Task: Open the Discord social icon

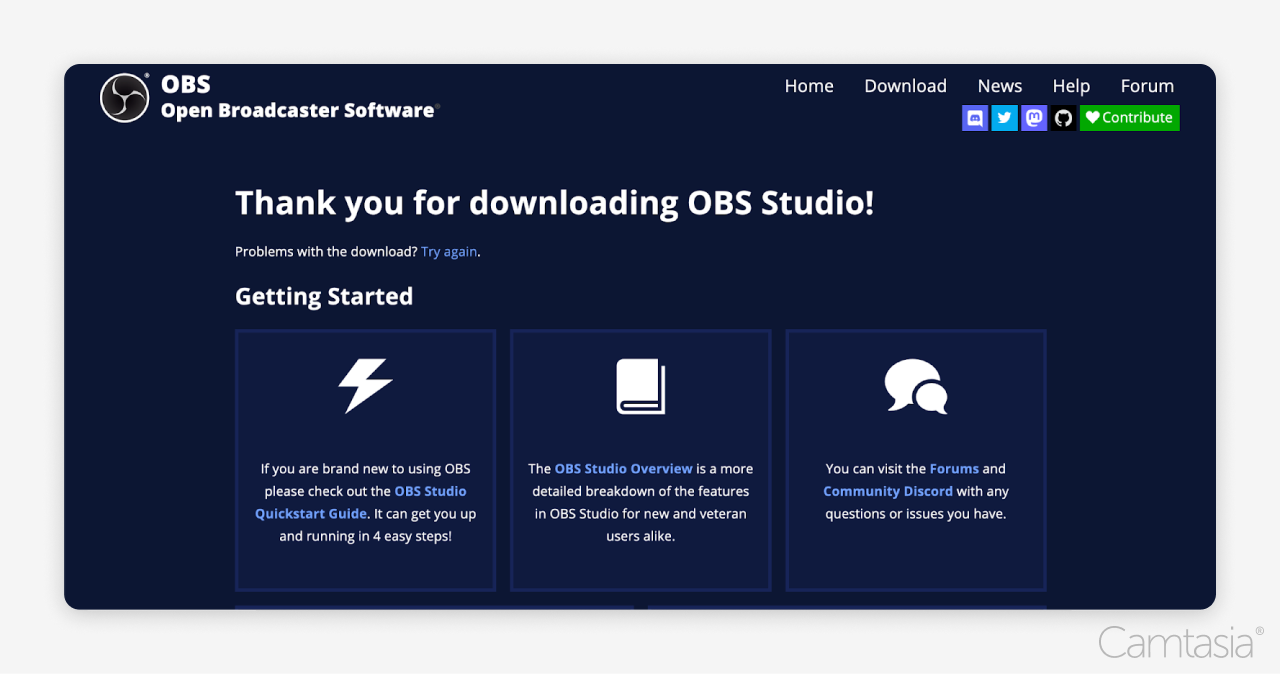Action: pos(974,118)
